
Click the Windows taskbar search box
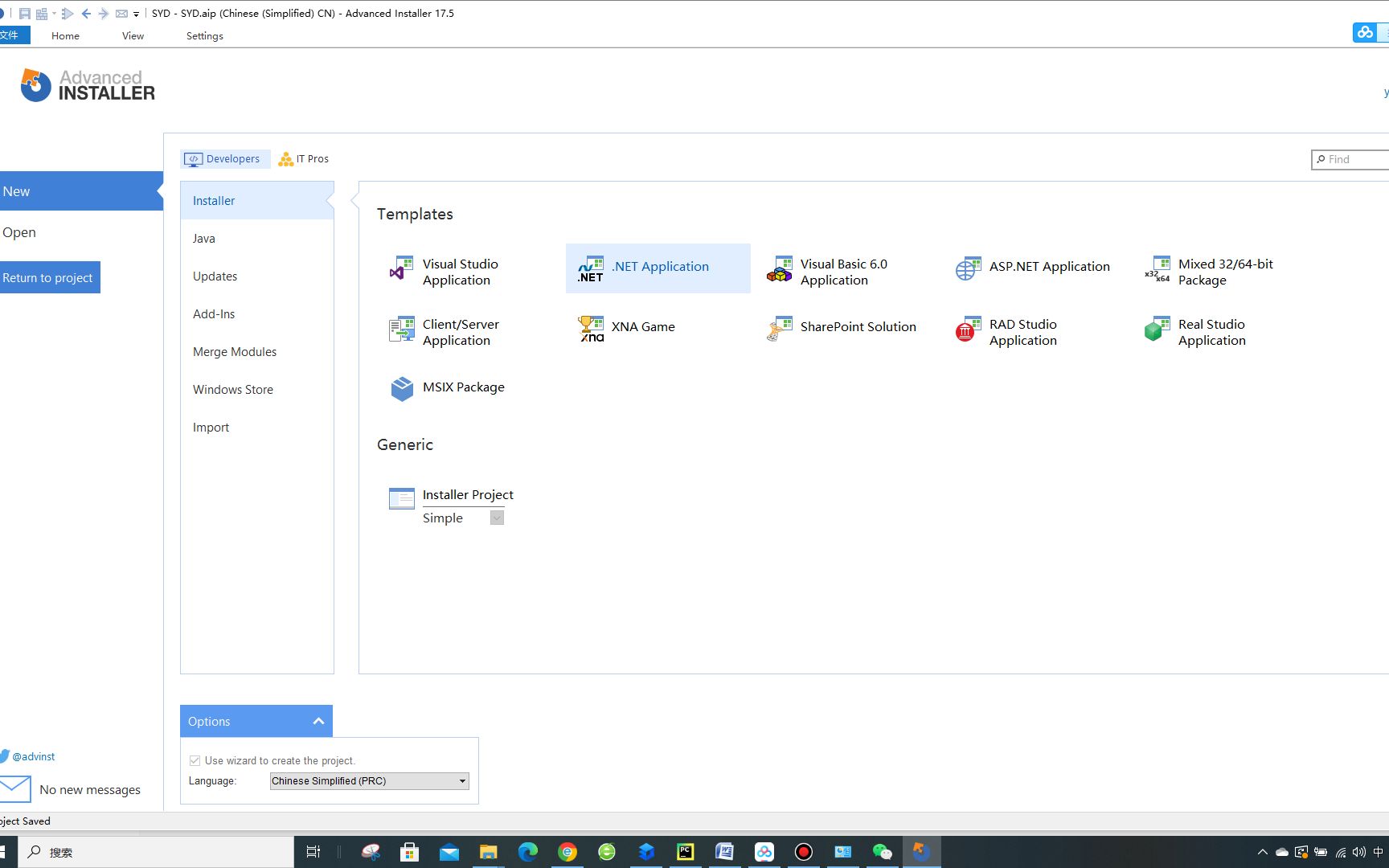[x=158, y=852]
